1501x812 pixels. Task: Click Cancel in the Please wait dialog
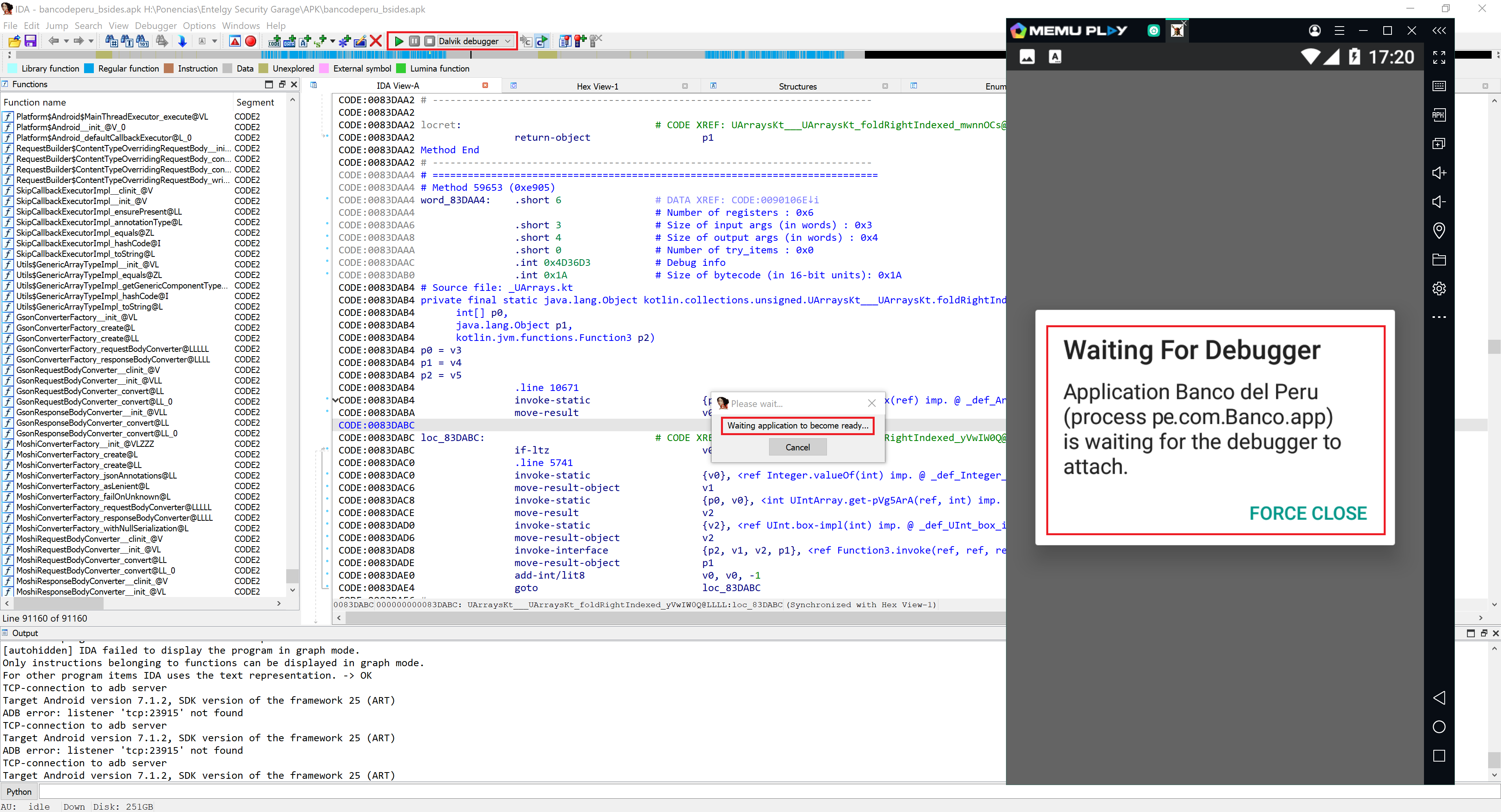pos(797,447)
